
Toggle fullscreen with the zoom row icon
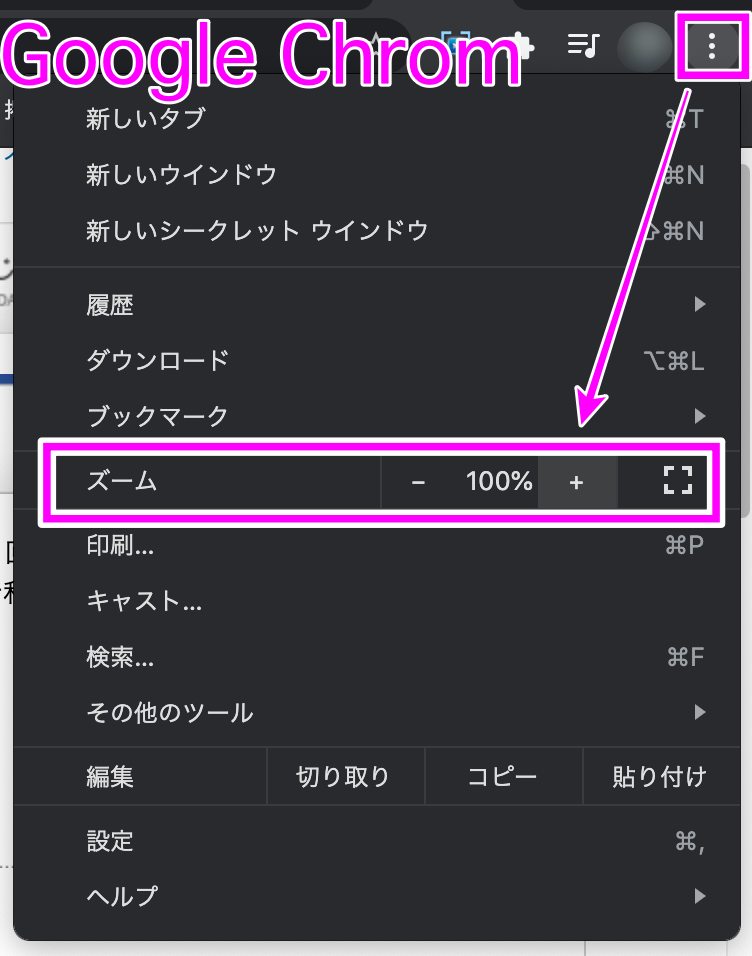tap(678, 480)
